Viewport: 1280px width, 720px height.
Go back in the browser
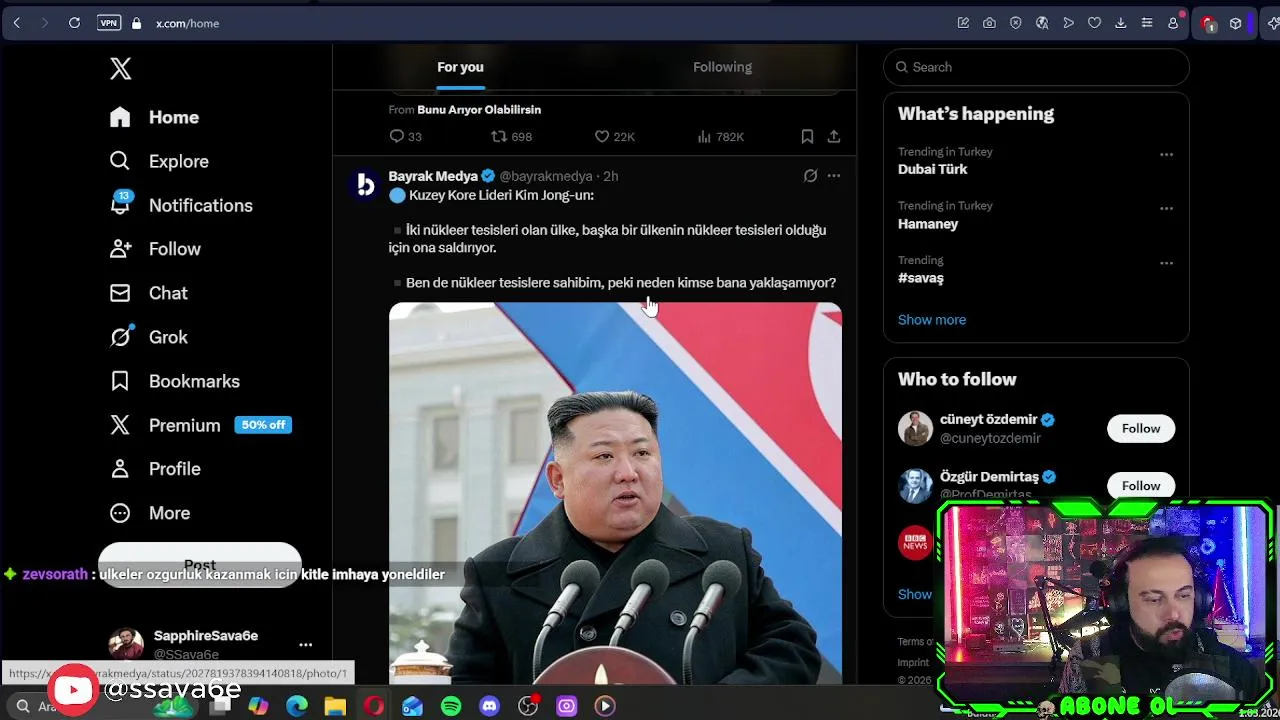click(17, 23)
